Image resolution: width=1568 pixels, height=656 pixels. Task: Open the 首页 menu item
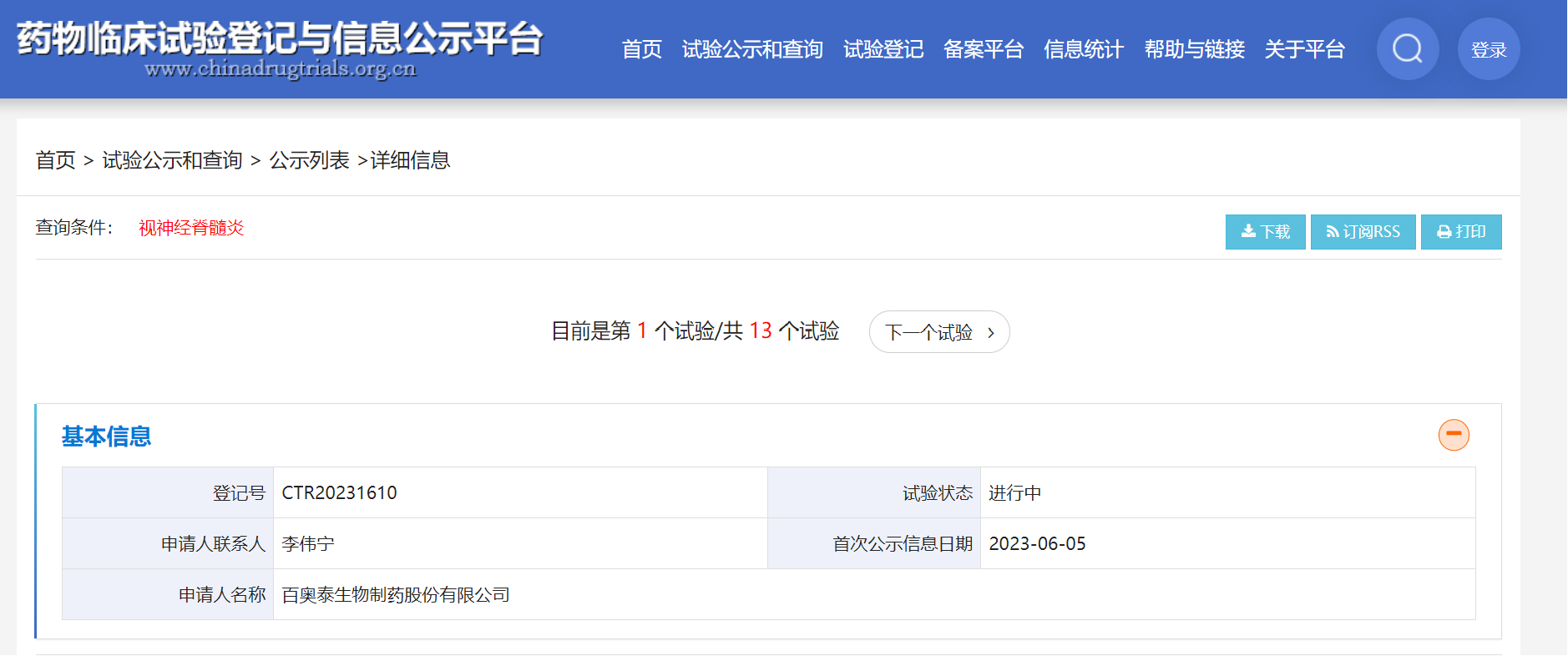pos(641,50)
